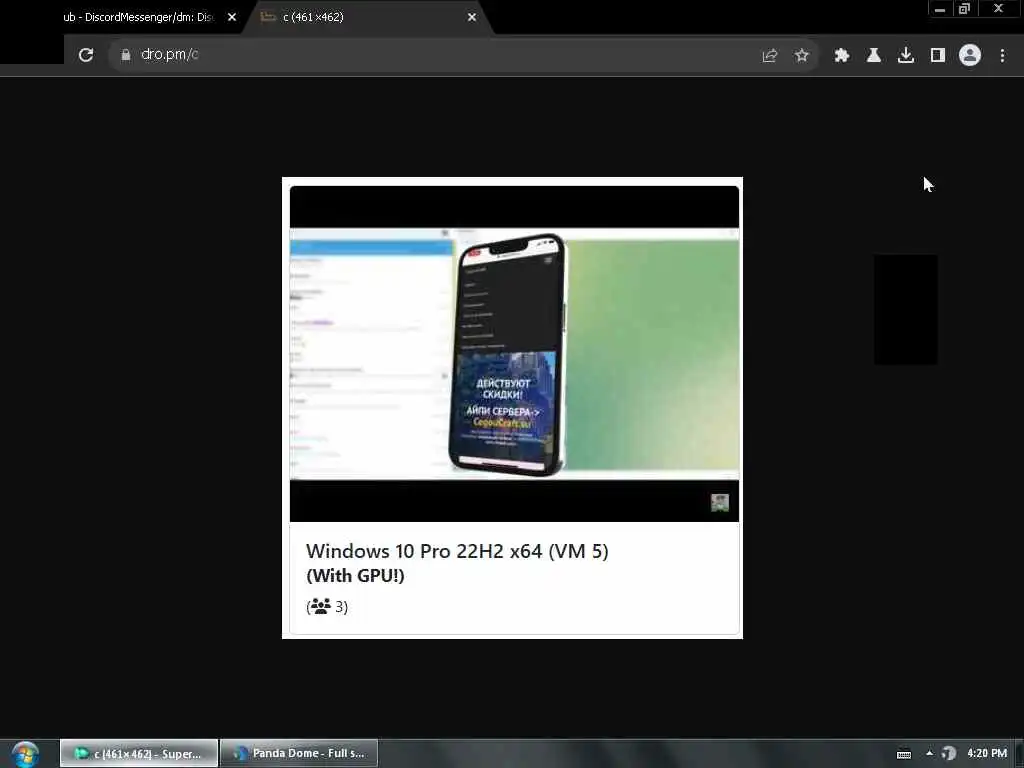Viewport: 1024px width, 768px height.
Task: Select the 'c (461×462)' browser tab
Action: point(366,17)
